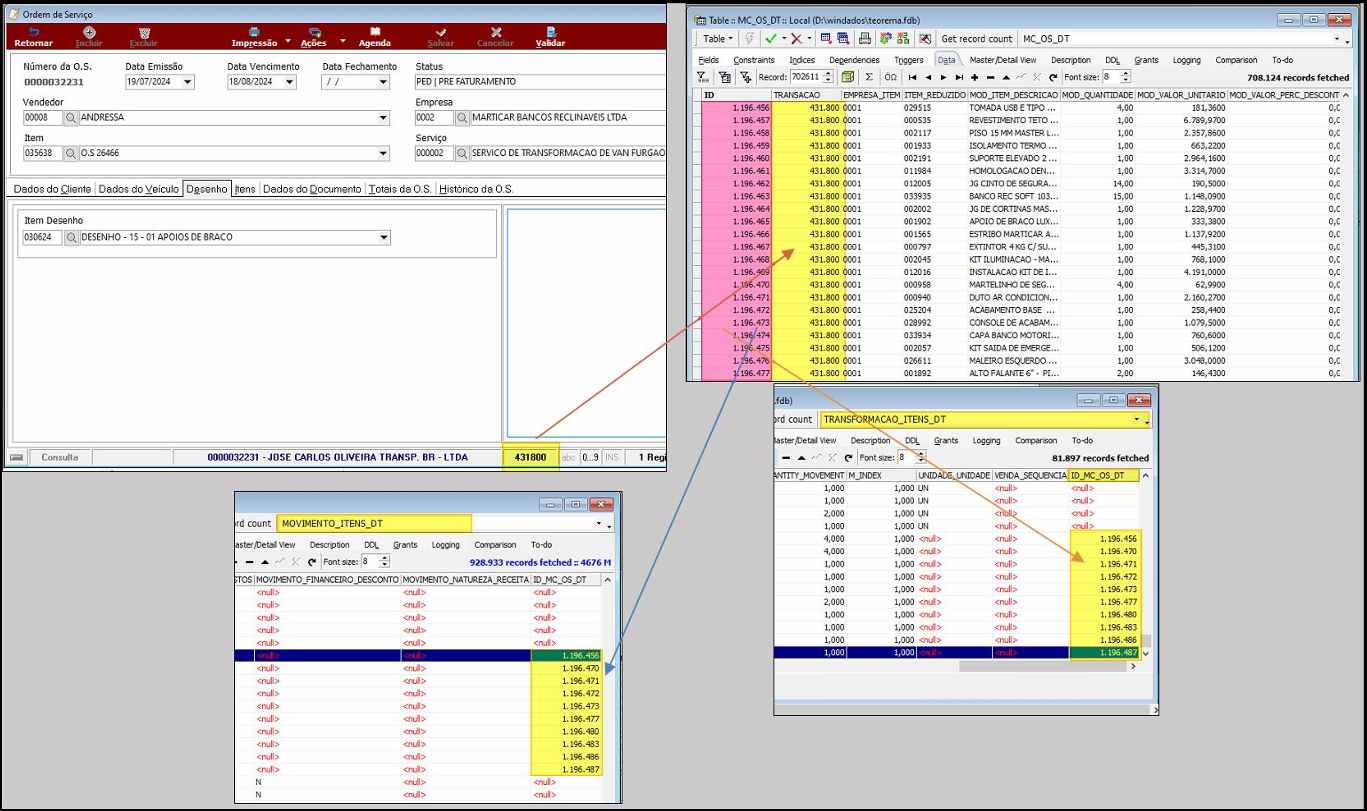
Task: Open Logging tab in TRANSFORMACAO_ITENS_DT window
Action: pos(986,440)
